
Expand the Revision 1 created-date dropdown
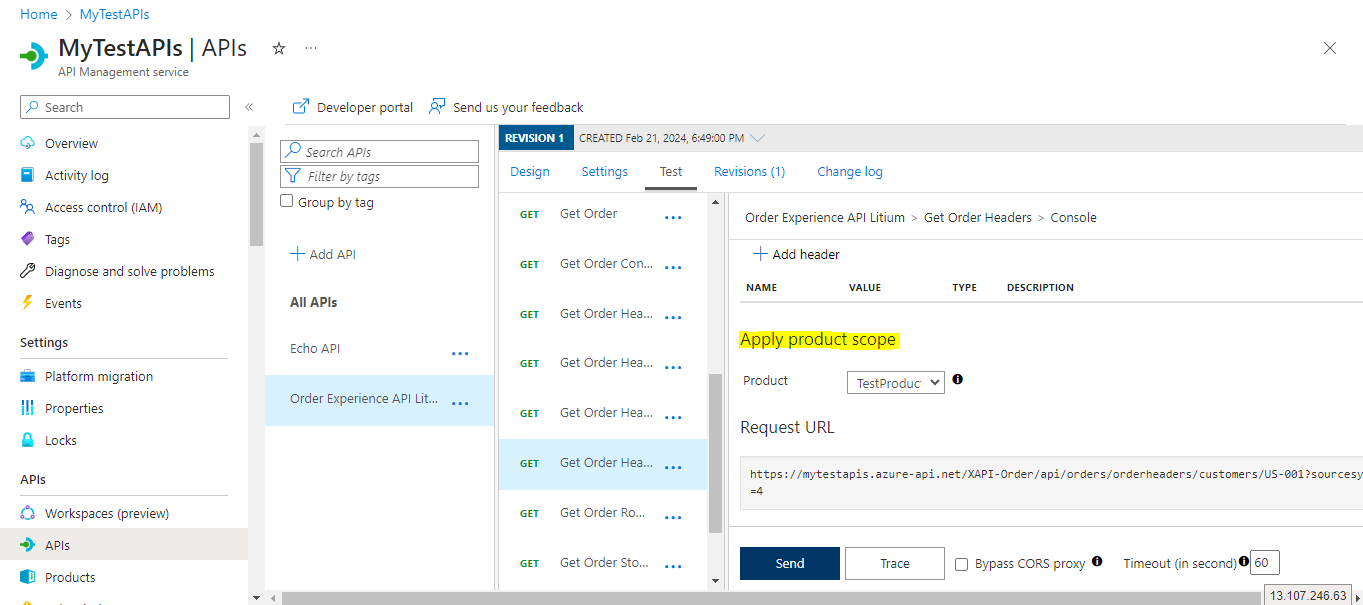click(757, 138)
